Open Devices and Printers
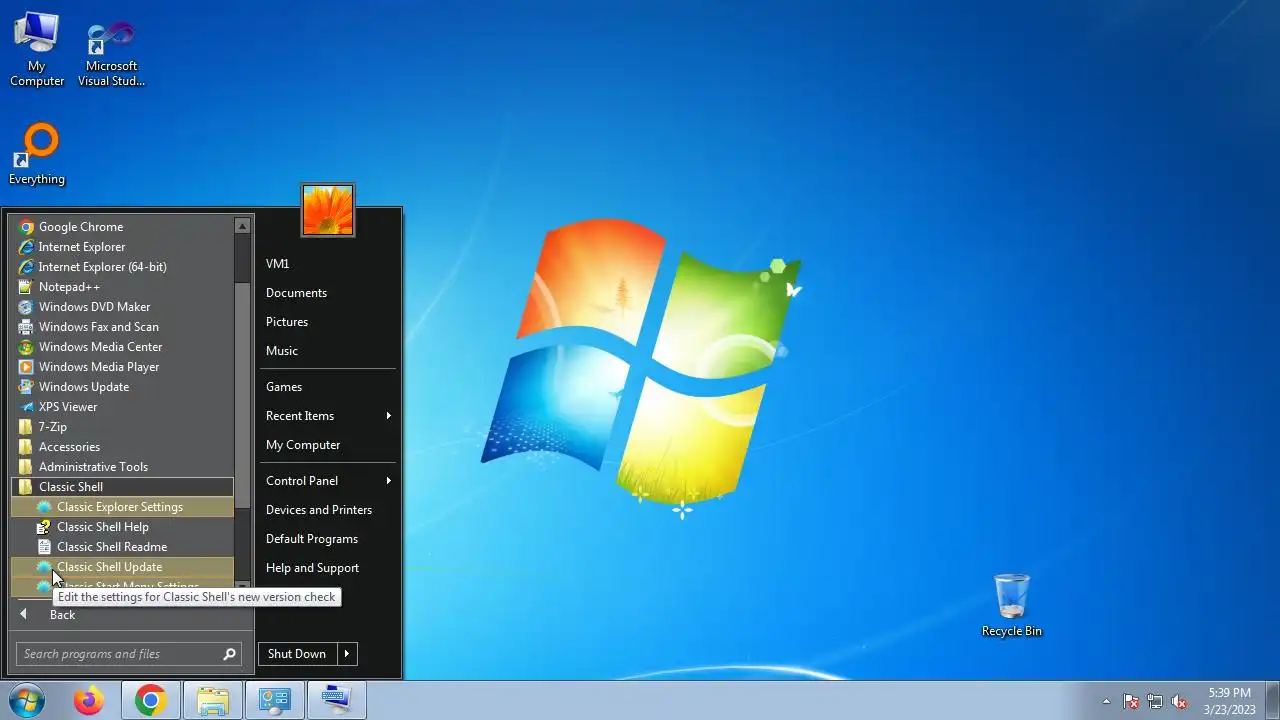The height and width of the screenshot is (720, 1280). tap(328, 510)
